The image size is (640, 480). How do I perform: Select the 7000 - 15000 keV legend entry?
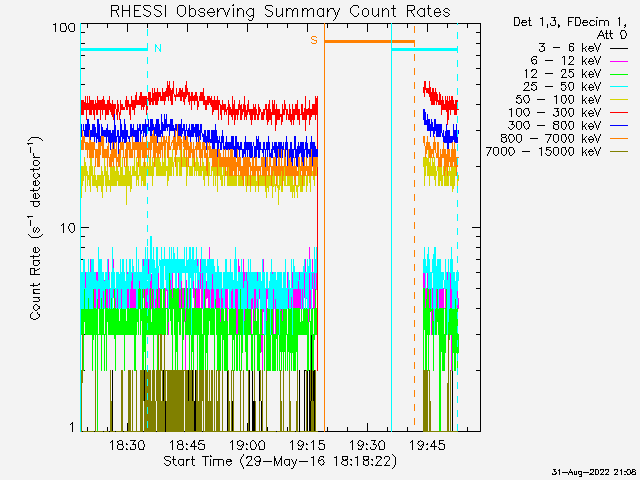click(555, 152)
